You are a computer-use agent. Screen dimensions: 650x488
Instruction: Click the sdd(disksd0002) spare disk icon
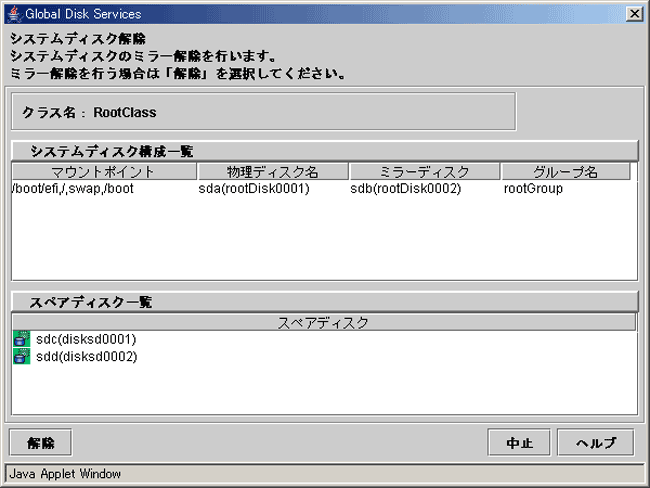point(22,356)
